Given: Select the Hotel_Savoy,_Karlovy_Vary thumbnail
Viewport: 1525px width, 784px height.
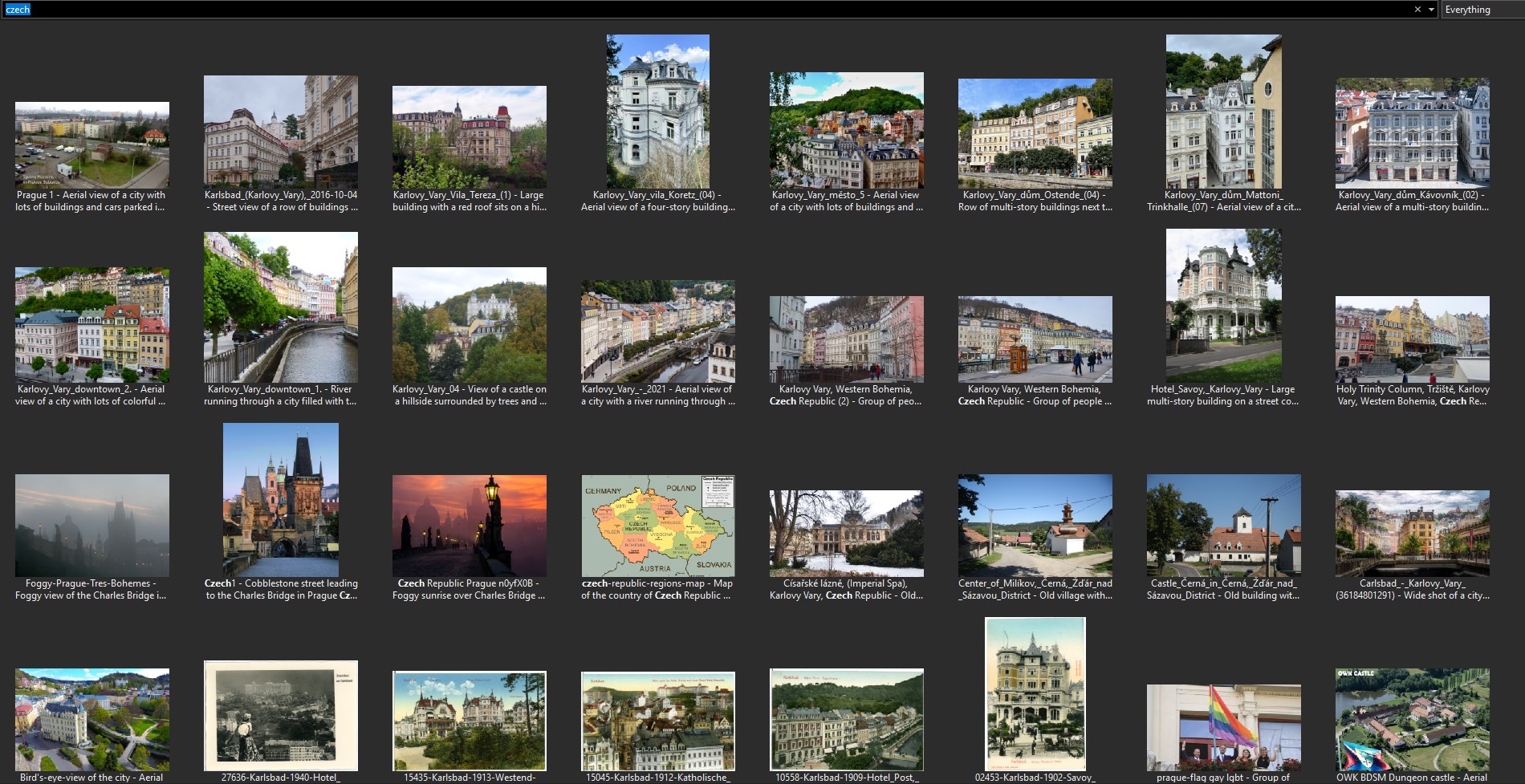Looking at the screenshot, I should click(1224, 306).
